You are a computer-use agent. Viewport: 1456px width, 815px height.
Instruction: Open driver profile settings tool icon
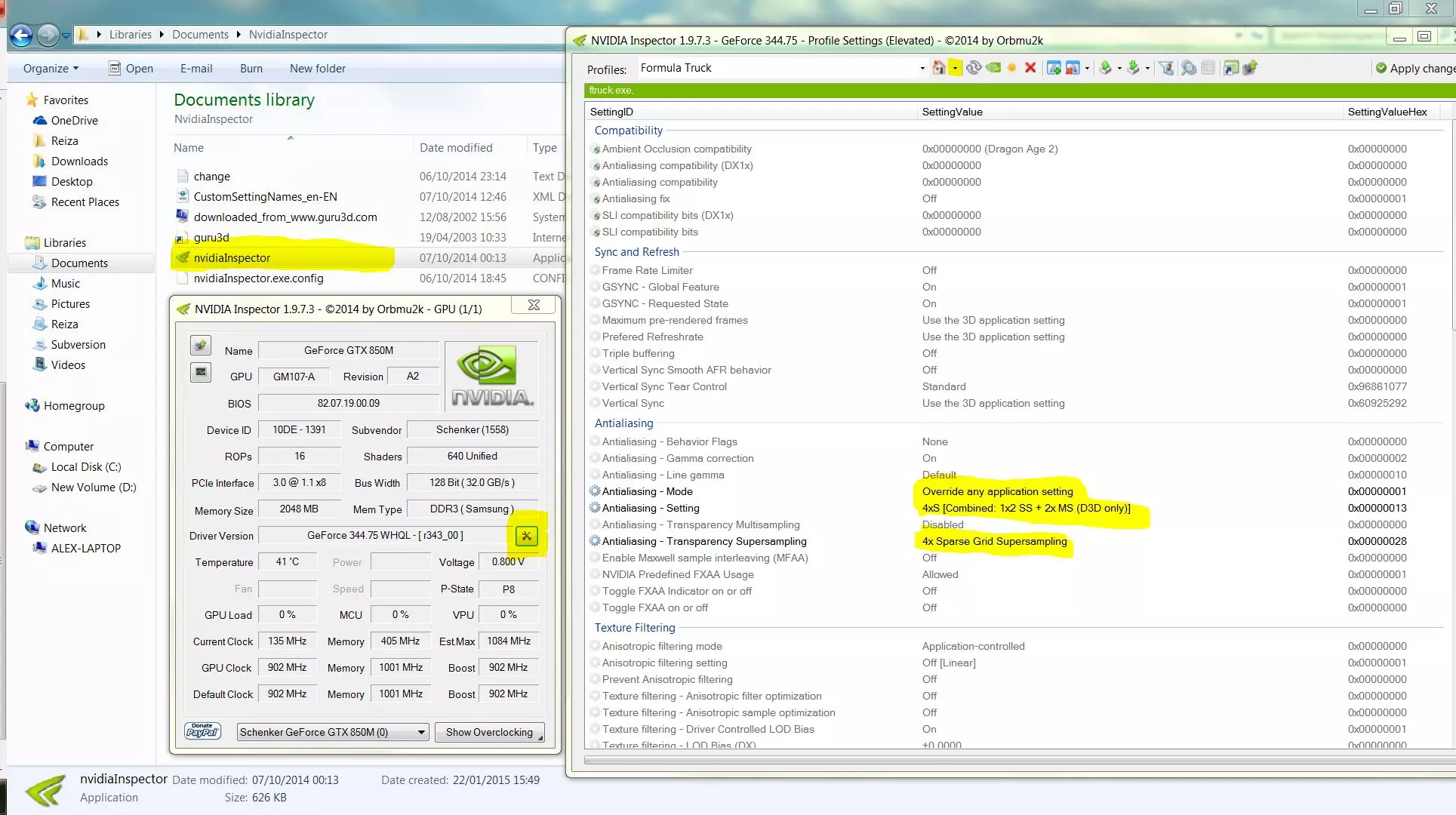pos(527,536)
